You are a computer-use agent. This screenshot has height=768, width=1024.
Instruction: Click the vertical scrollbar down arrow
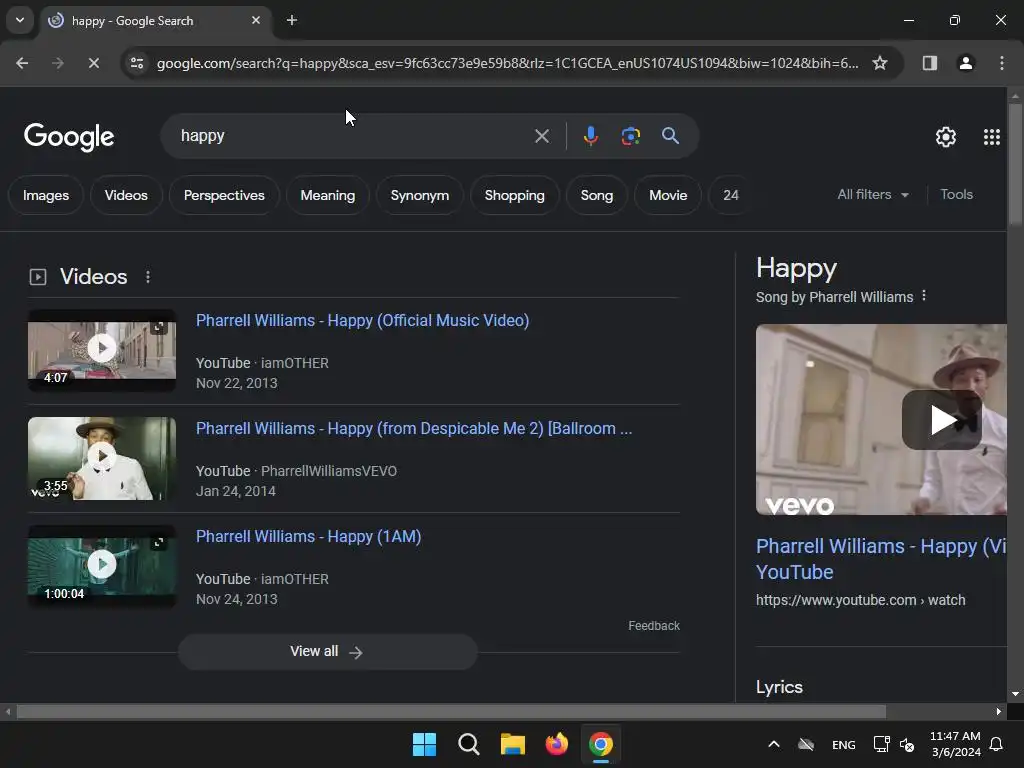pyautogui.click(x=1015, y=694)
